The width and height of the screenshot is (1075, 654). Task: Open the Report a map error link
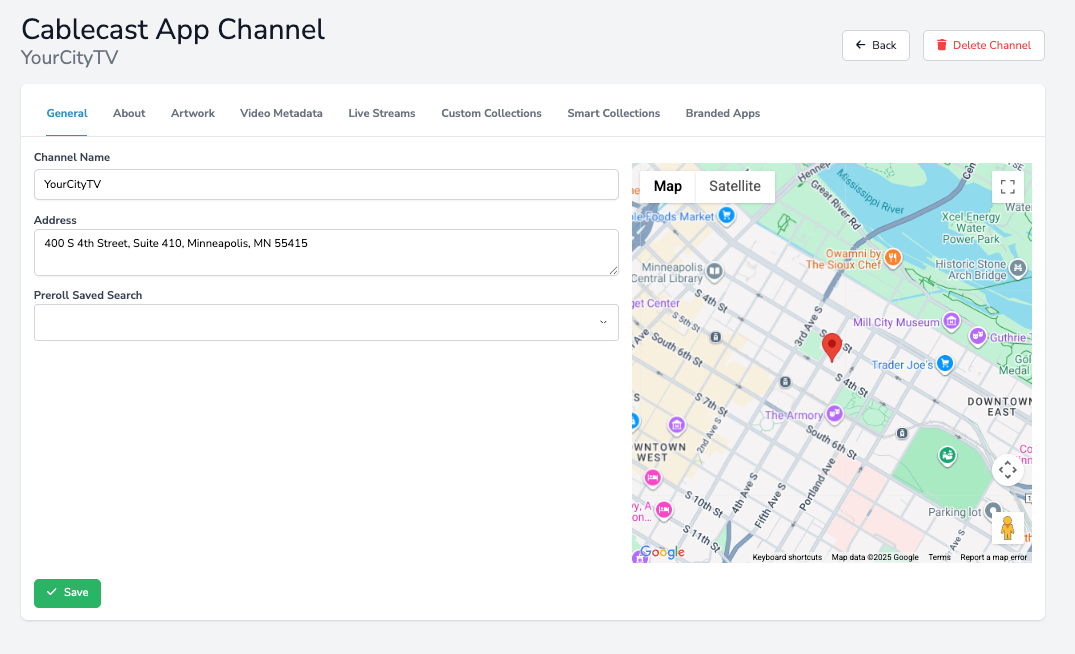(x=993, y=557)
